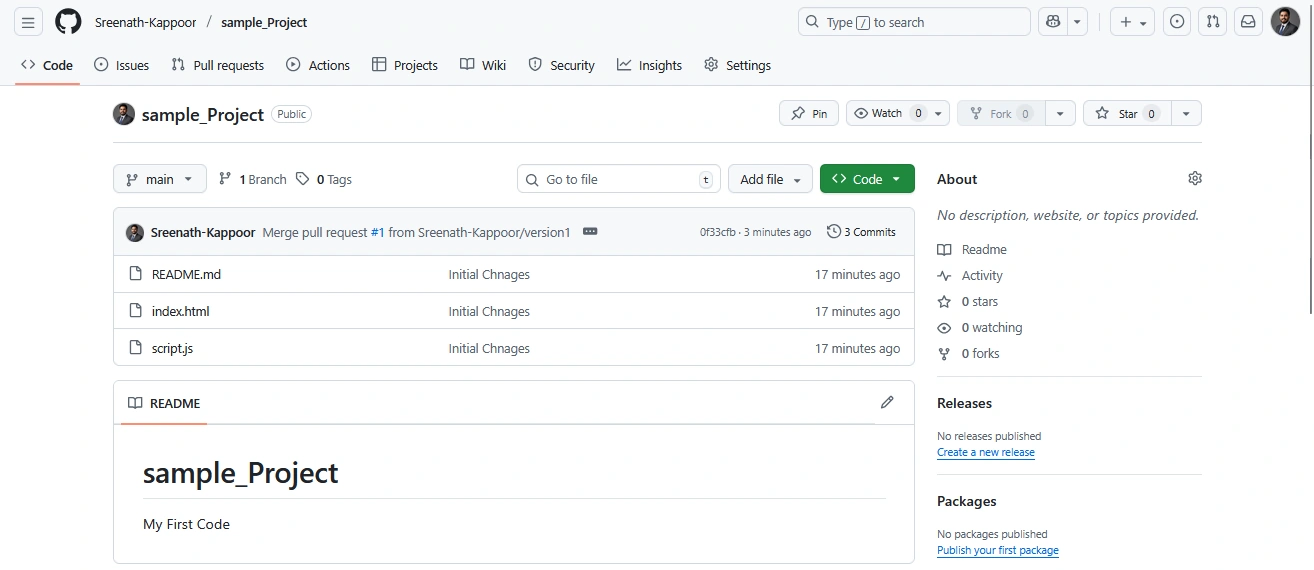Image resolution: width=1314 pixels, height=570 pixels.
Task: View 0 forks link in About
Action: 968,354
